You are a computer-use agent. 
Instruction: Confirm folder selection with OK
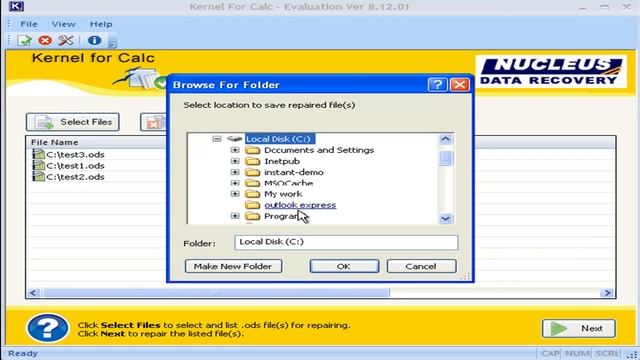(x=344, y=266)
